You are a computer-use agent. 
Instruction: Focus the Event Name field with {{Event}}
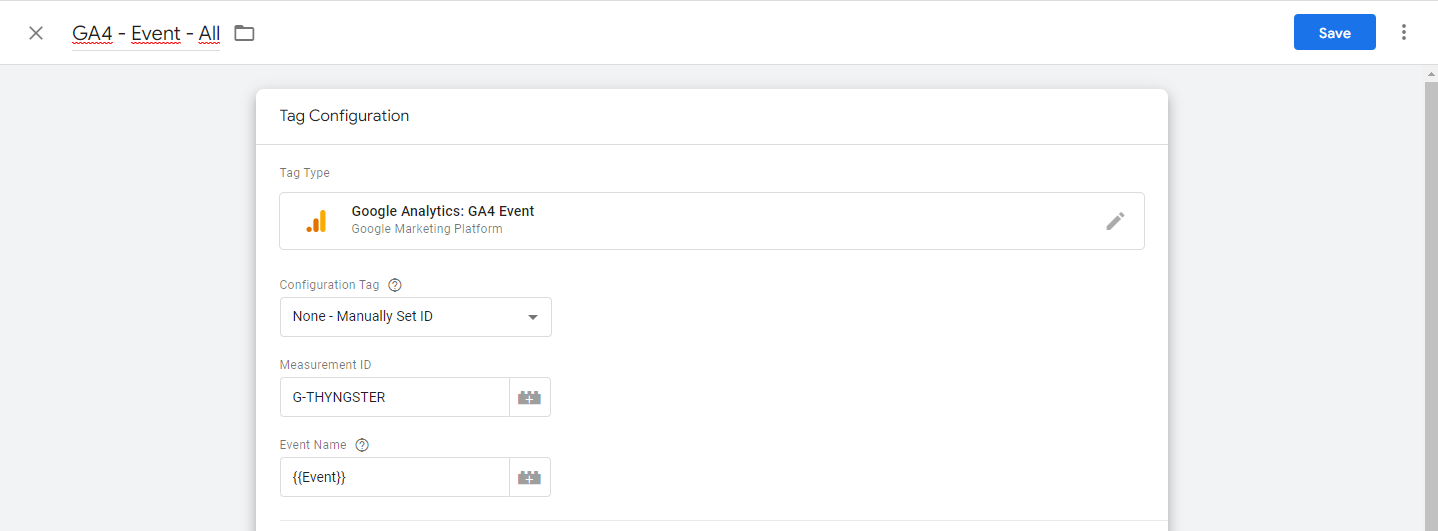tap(394, 477)
